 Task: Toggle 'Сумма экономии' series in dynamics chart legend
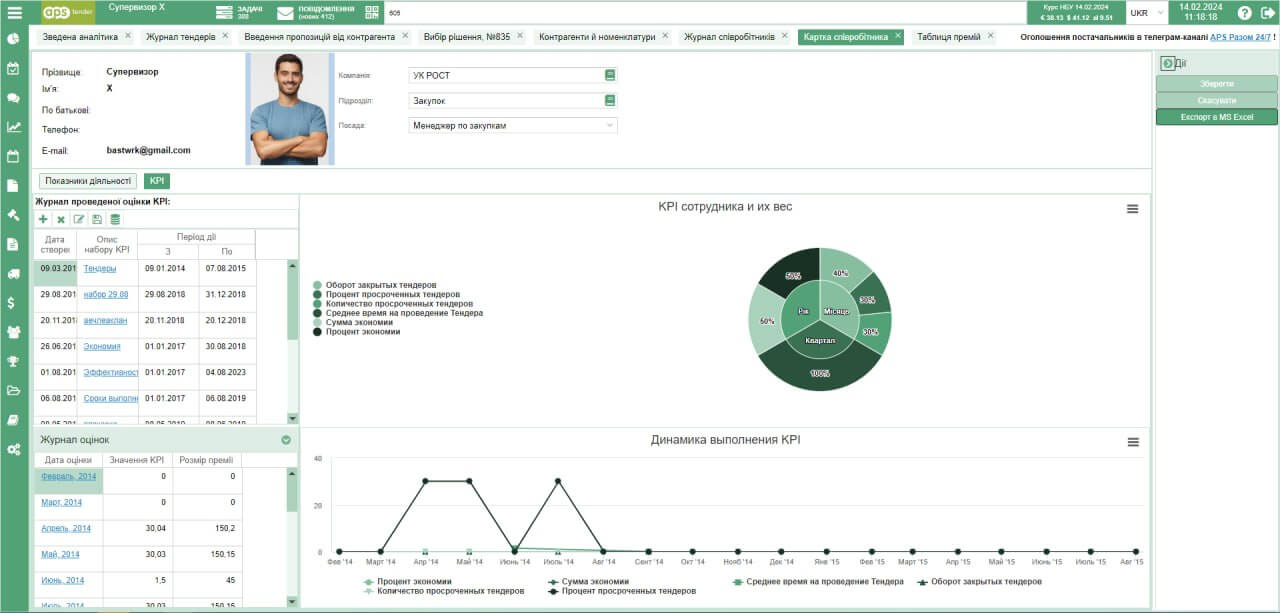pos(588,581)
